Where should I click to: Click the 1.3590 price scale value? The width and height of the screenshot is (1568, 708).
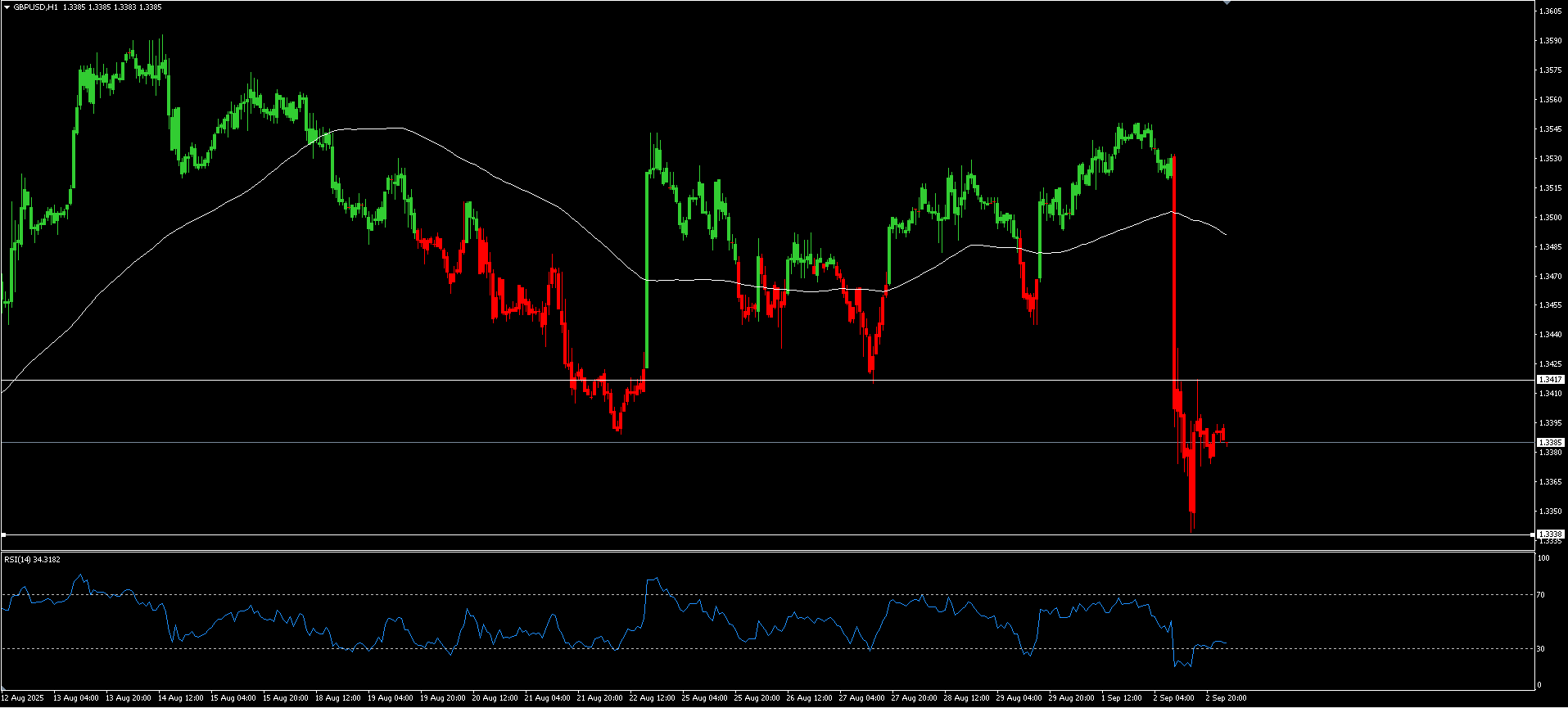[1550, 41]
